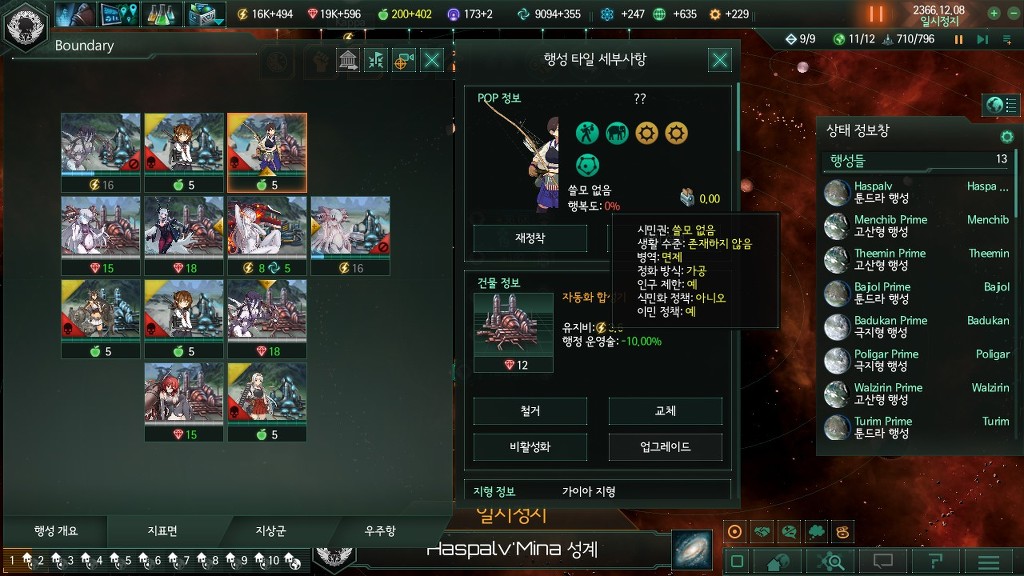Open the 지상군 armies tab
This screenshot has height=576, width=1024.
(x=270, y=530)
